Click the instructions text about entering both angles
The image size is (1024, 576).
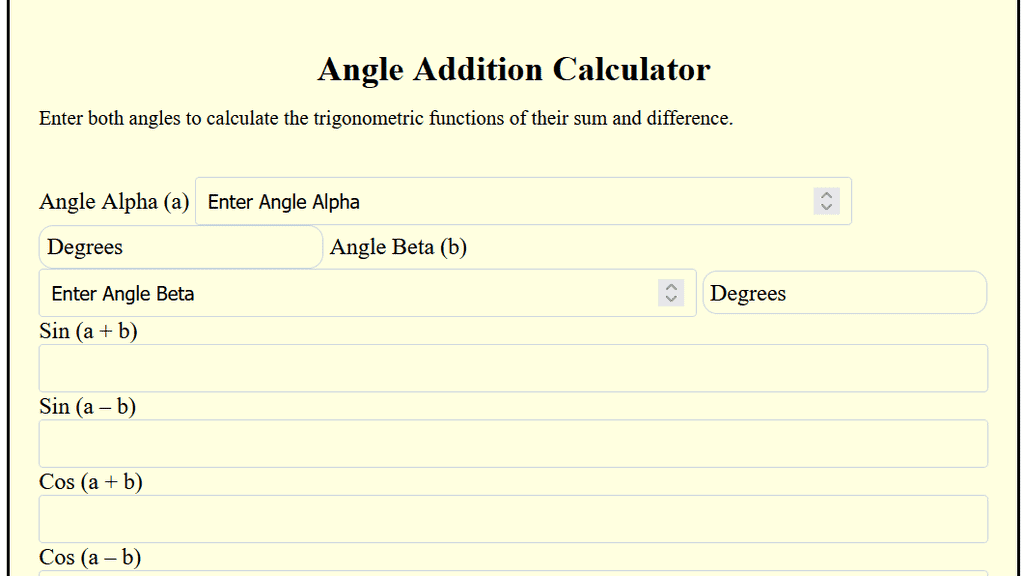click(386, 118)
